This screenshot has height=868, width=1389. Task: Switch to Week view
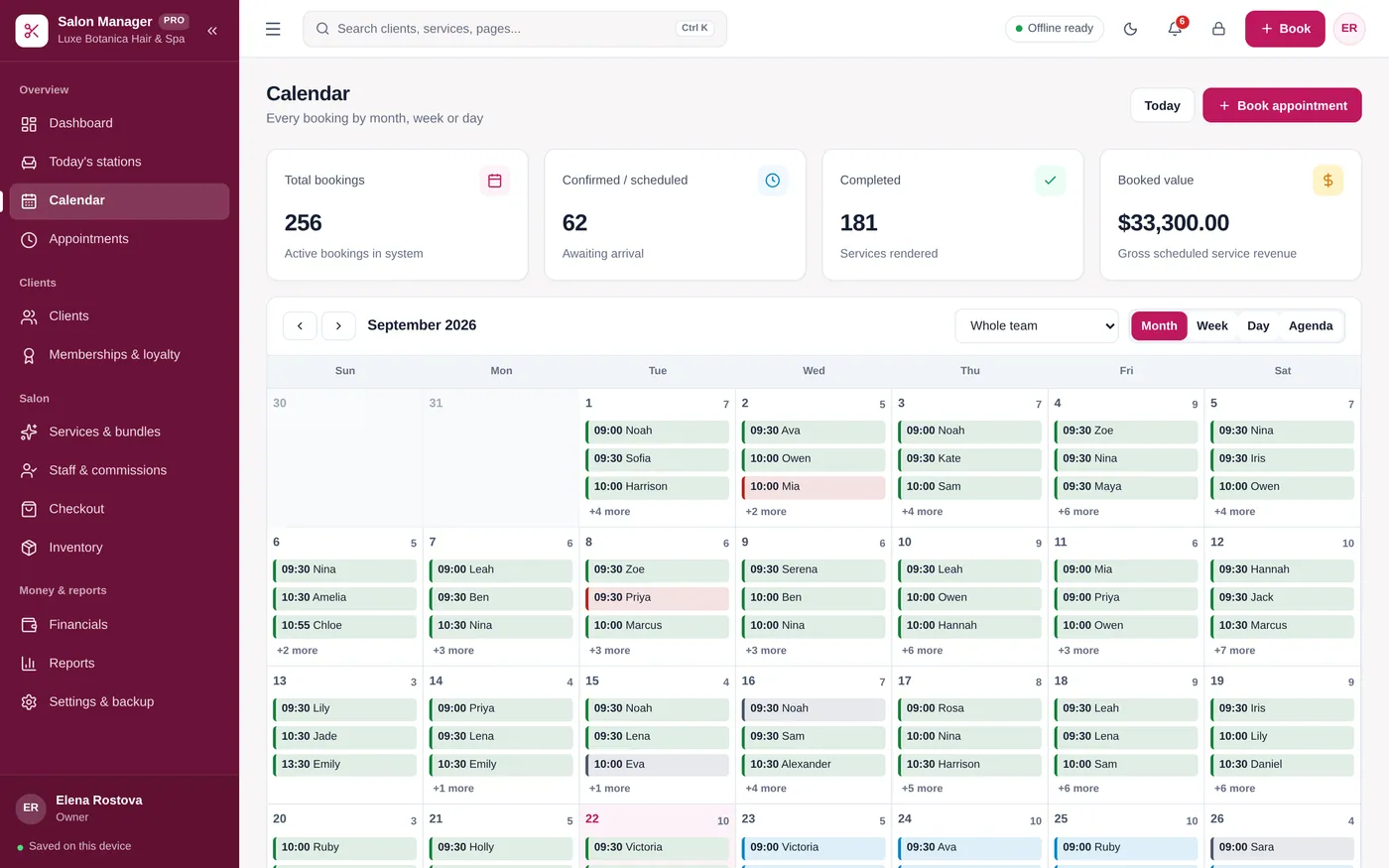(1211, 325)
